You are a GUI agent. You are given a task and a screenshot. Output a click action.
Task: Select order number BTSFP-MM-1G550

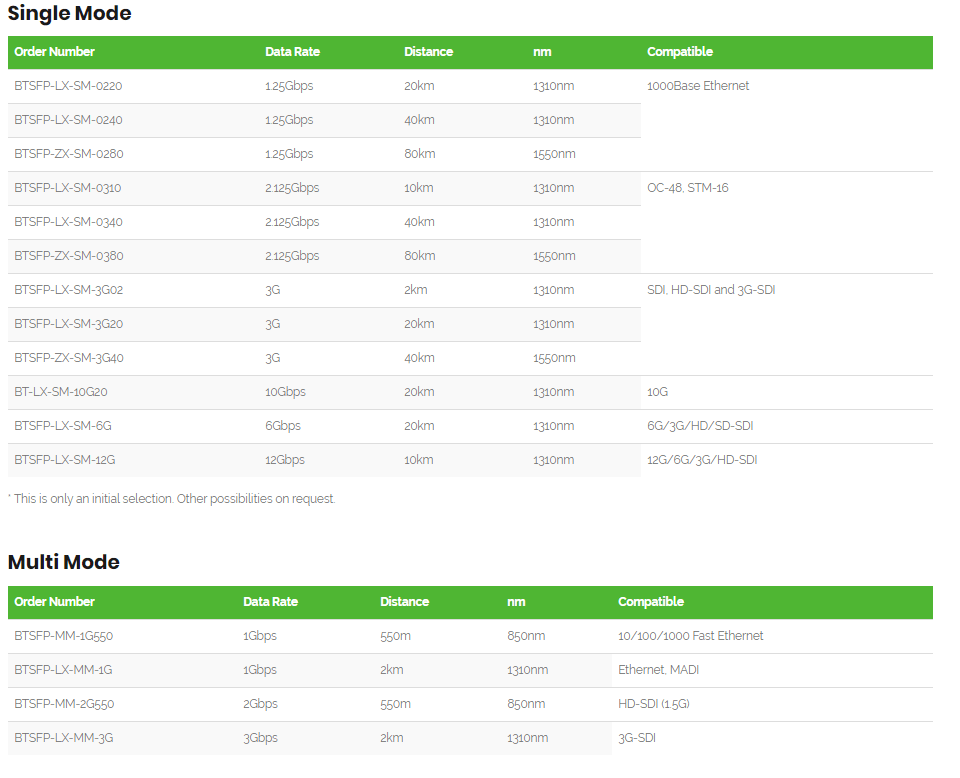click(64, 636)
